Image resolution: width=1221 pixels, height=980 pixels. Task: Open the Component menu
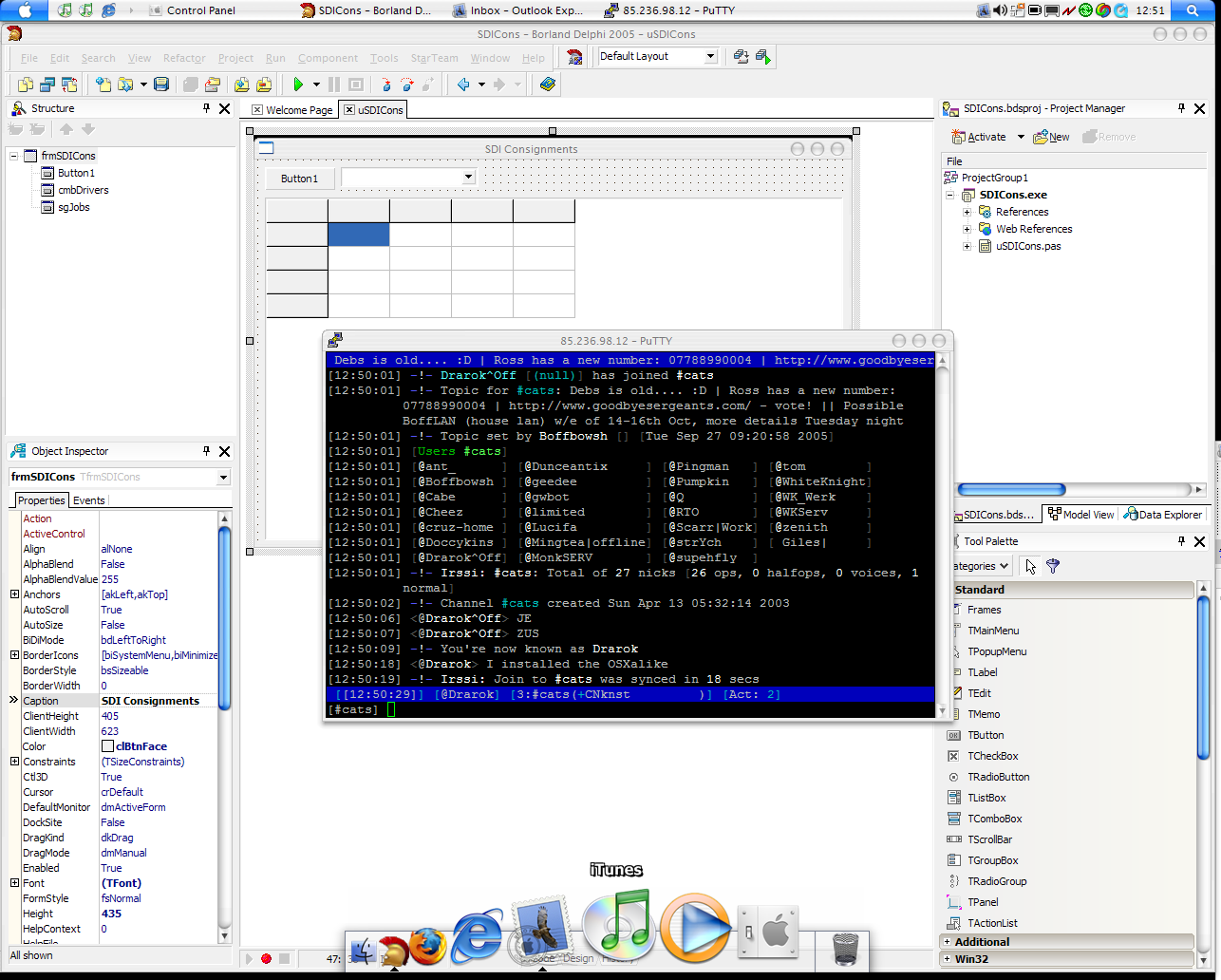328,58
